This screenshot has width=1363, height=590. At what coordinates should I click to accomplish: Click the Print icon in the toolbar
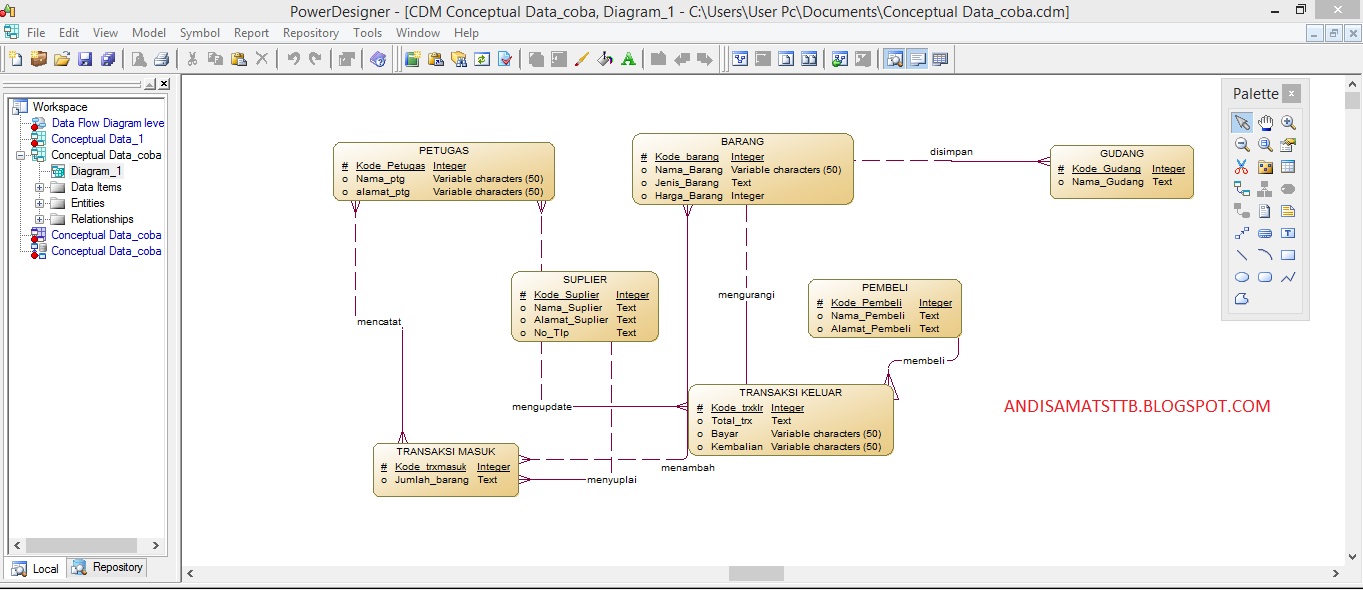pos(162,58)
